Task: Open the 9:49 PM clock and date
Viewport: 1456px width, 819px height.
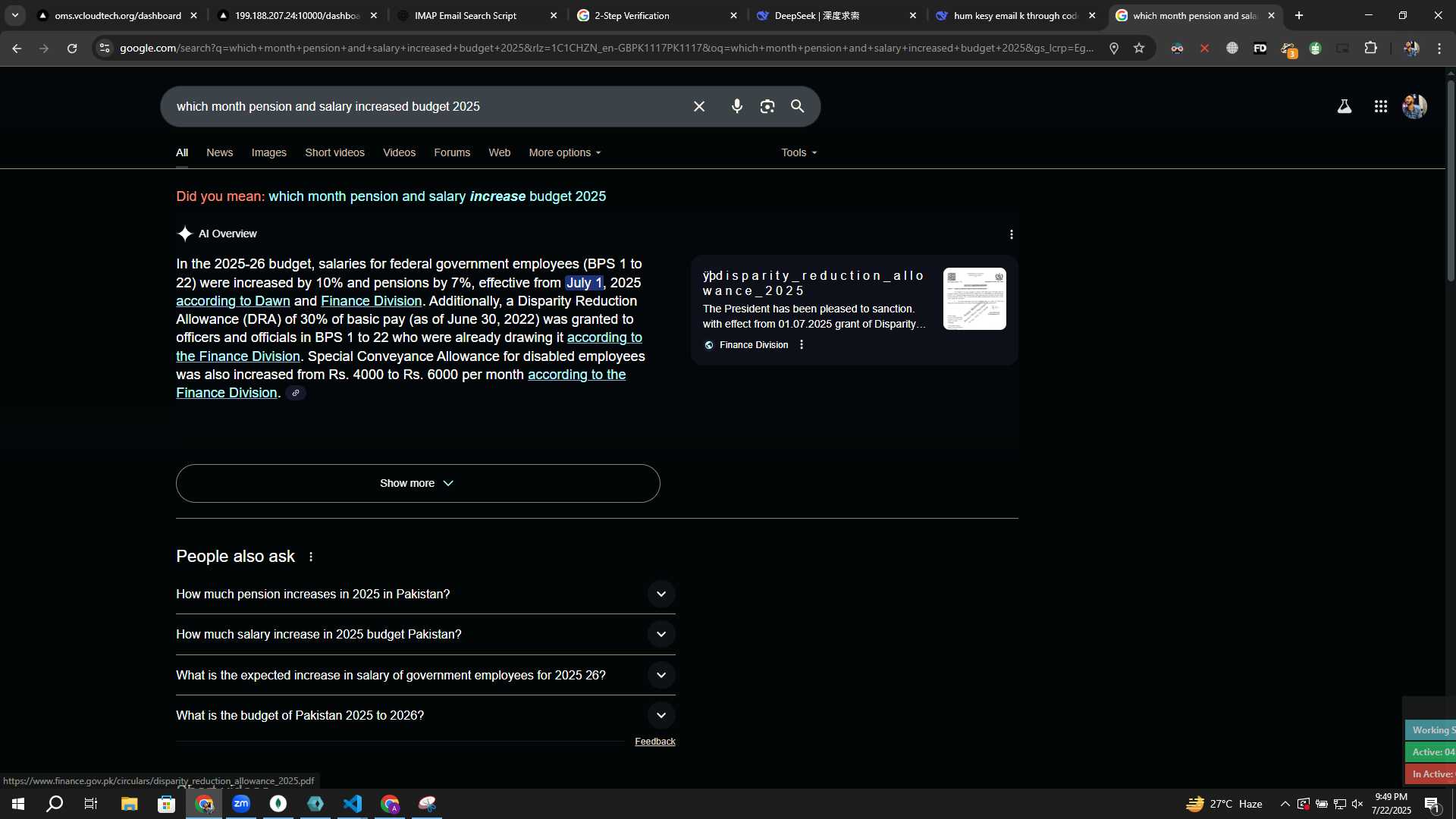Action: click(x=1391, y=804)
